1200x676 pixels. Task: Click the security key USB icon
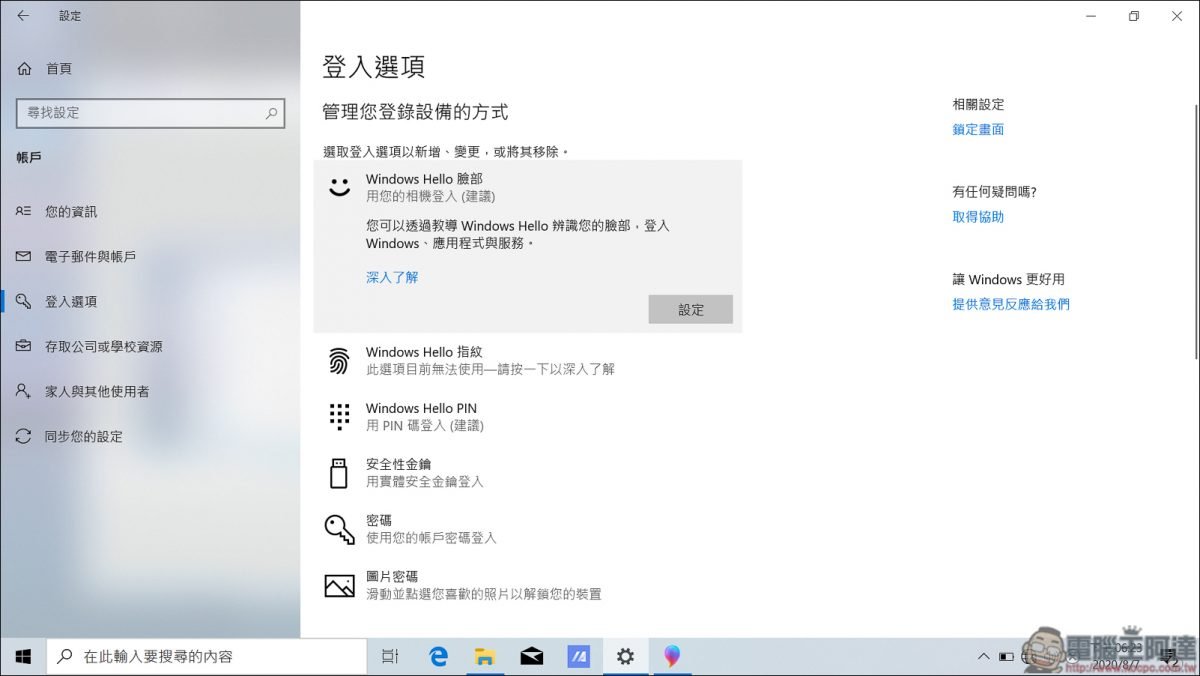(x=339, y=472)
